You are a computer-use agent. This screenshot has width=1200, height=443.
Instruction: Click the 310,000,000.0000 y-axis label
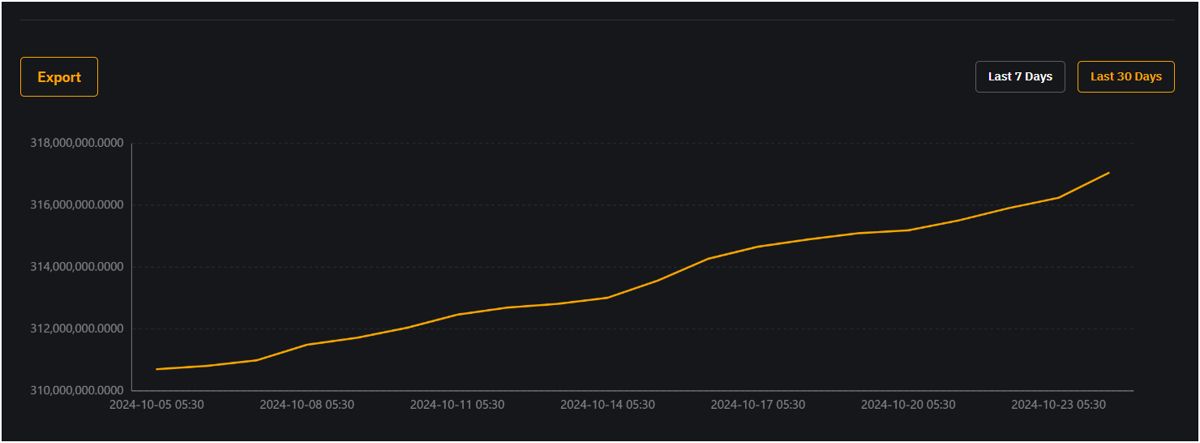(77, 390)
